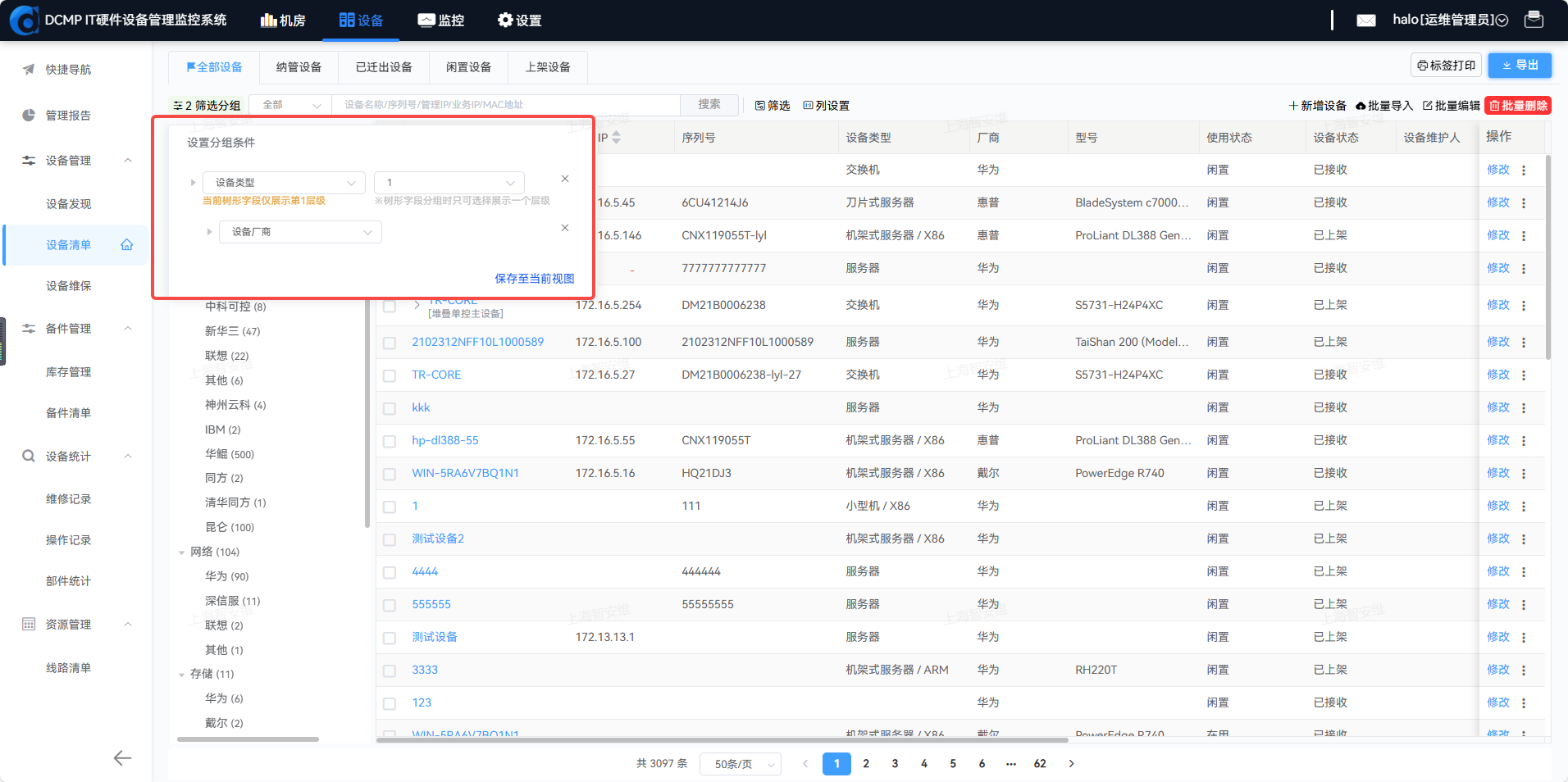Change the 50条/页 page size dropdown
This screenshot has width=1568, height=782.
740,764
